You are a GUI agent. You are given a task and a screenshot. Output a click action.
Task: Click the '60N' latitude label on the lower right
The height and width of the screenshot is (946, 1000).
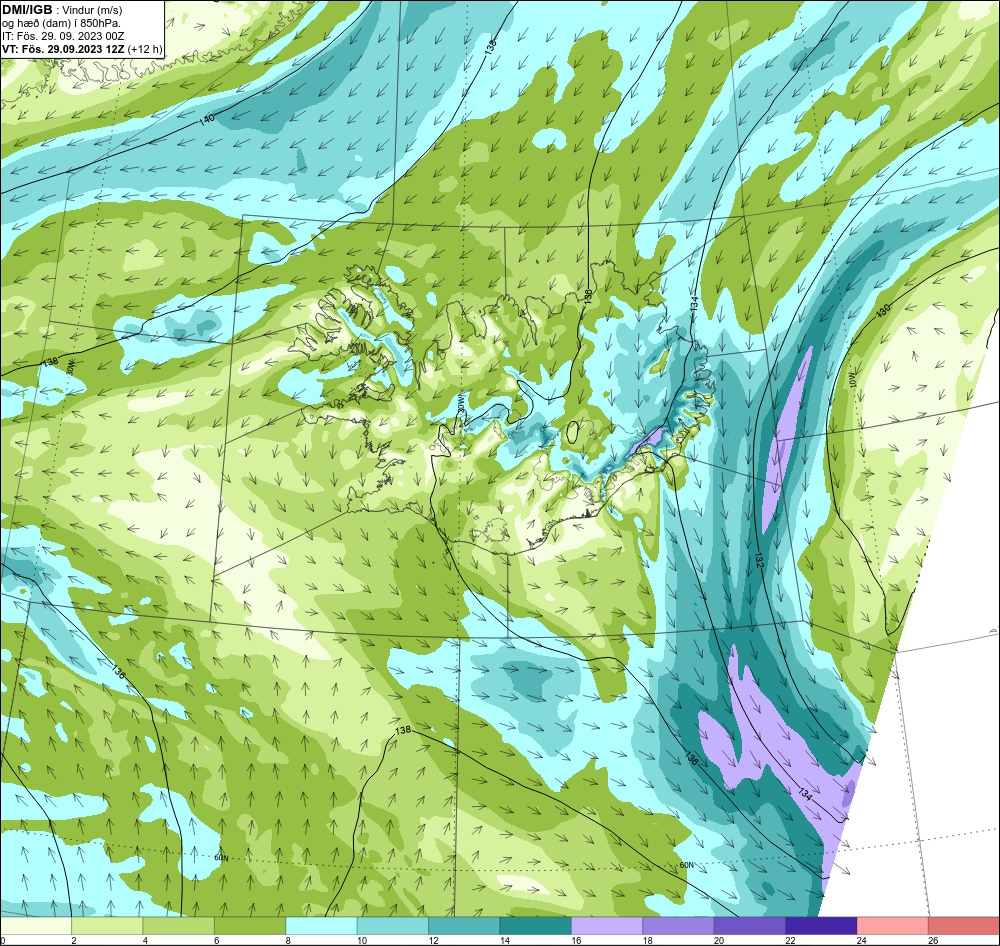coord(686,865)
